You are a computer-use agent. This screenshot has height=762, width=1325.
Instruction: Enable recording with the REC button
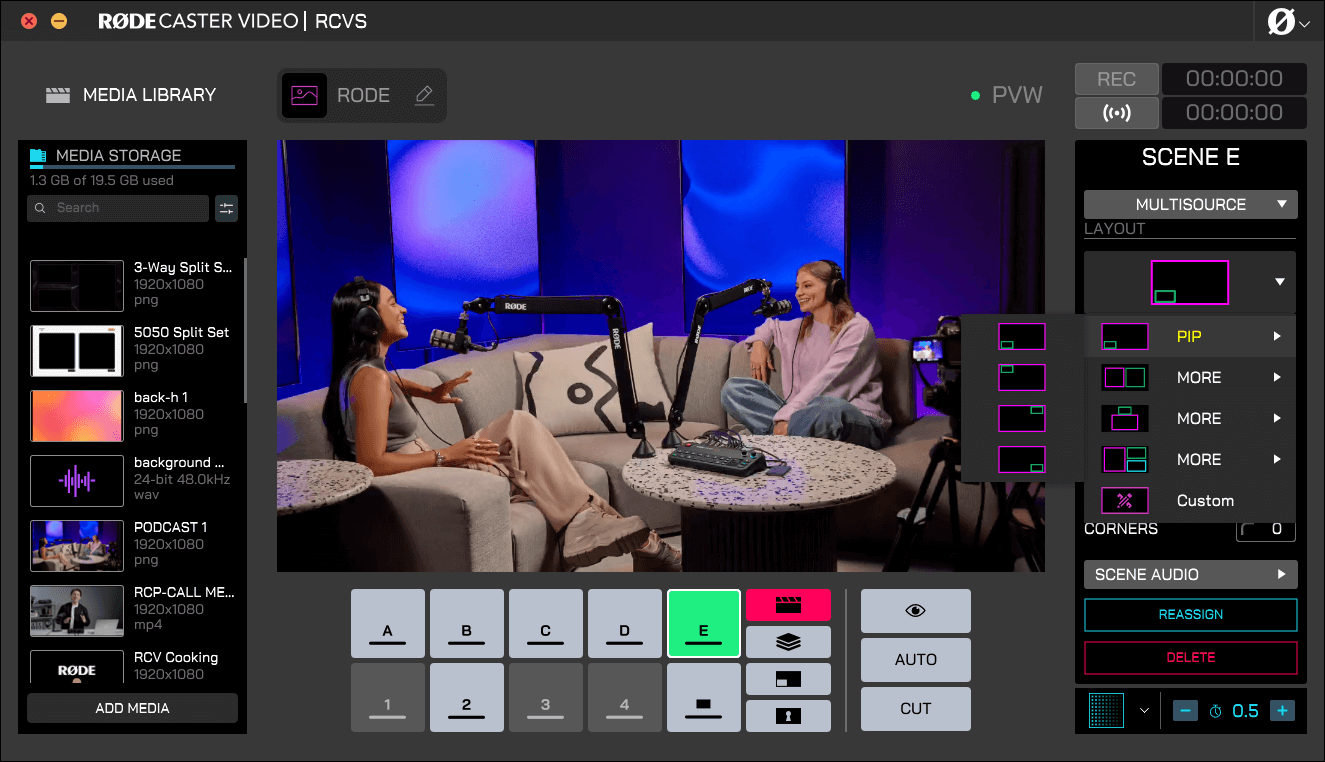point(1116,79)
